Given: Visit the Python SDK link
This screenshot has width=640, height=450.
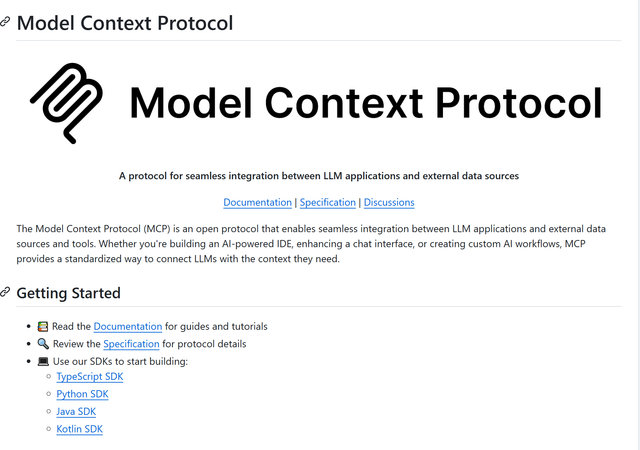Looking at the screenshot, I should 82,394.
